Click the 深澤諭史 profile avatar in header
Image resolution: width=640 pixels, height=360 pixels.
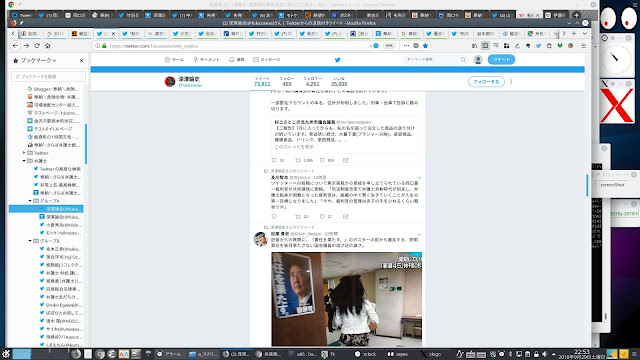[170, 82]
